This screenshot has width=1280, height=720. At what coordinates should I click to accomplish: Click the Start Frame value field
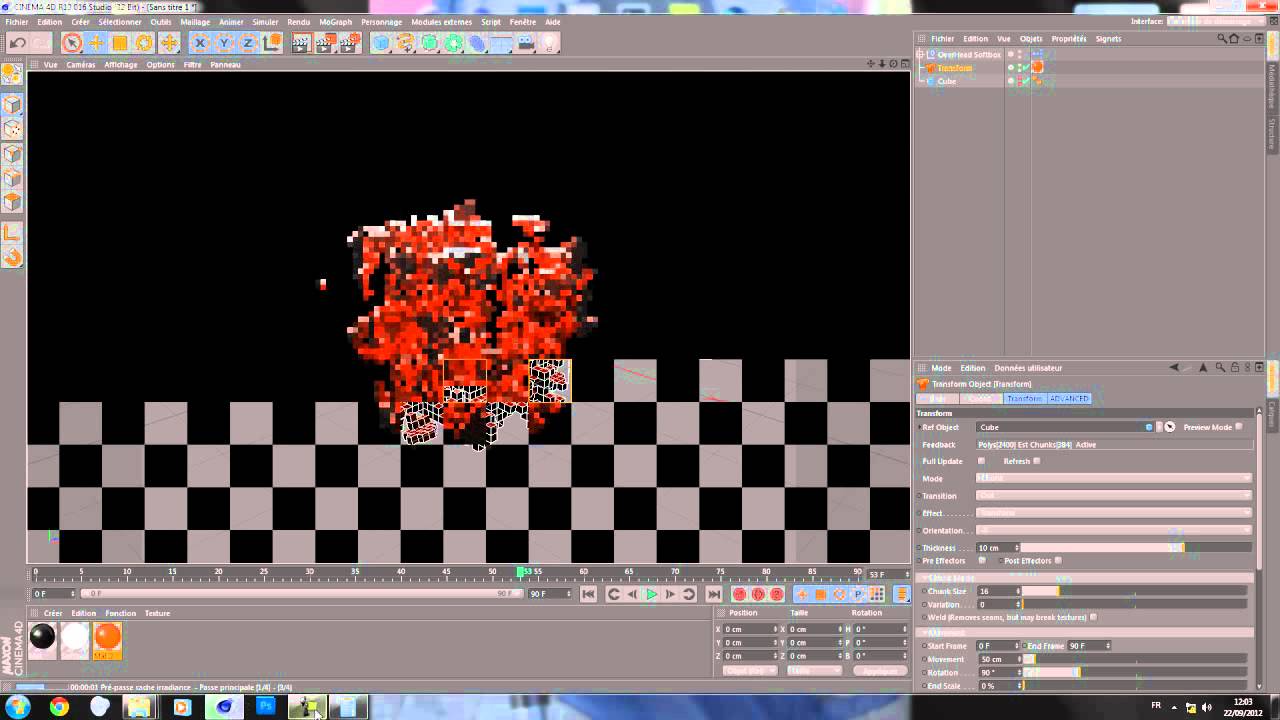pyautogui.click(x=997, y=646)
